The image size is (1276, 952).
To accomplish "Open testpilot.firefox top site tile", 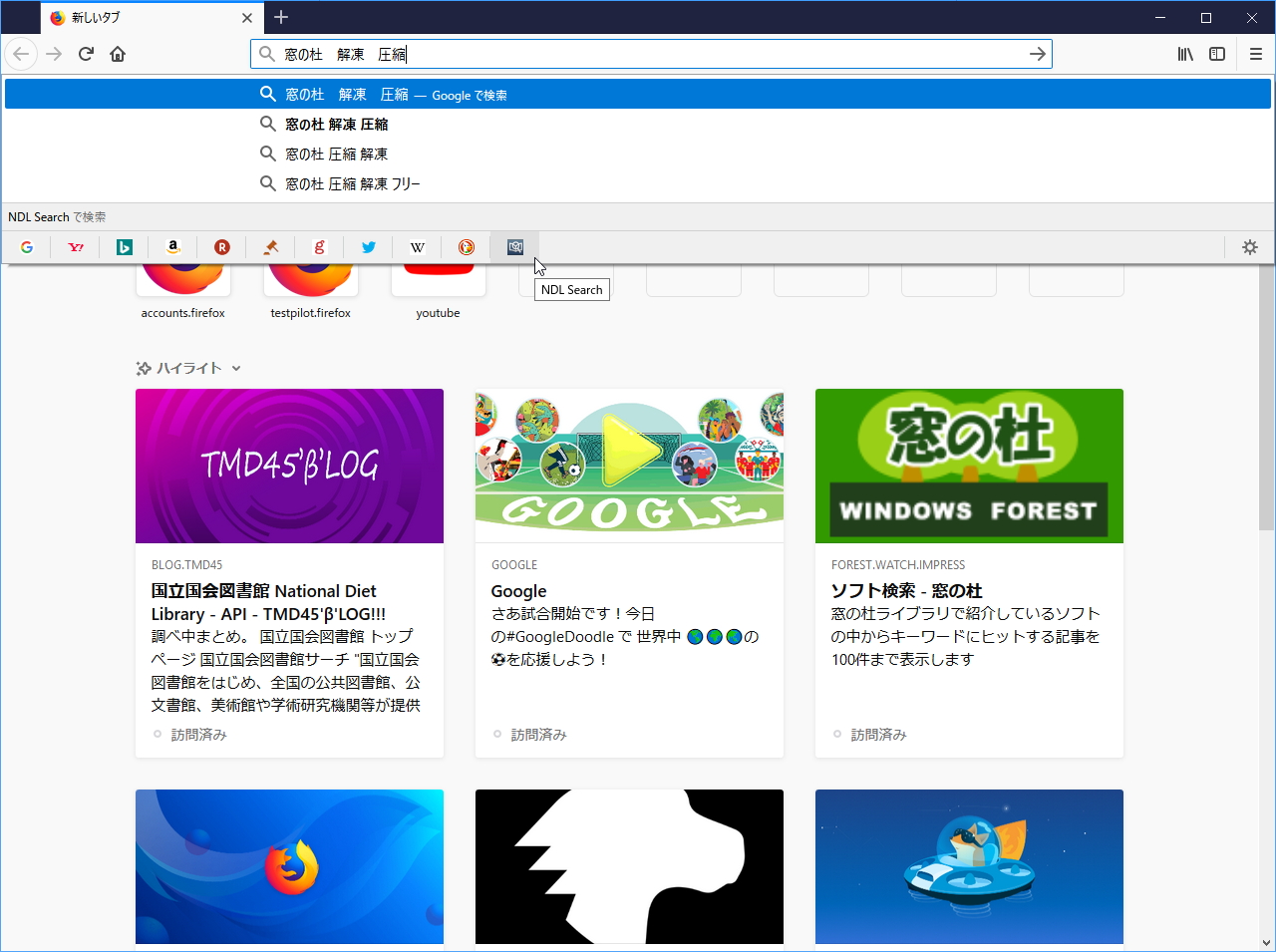I will [311, 289].
